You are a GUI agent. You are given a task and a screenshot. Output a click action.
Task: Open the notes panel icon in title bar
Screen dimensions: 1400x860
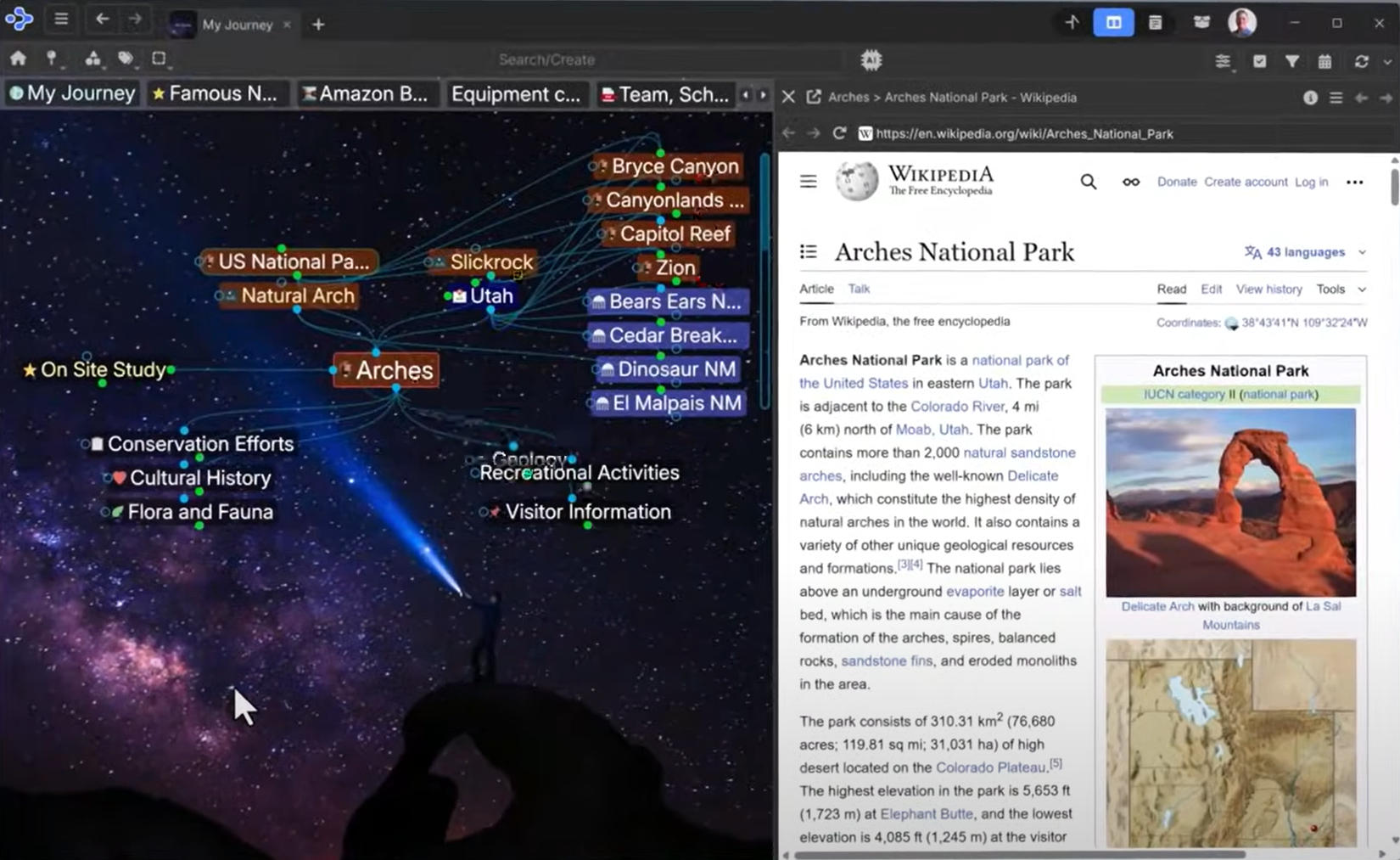[1155, 23]
